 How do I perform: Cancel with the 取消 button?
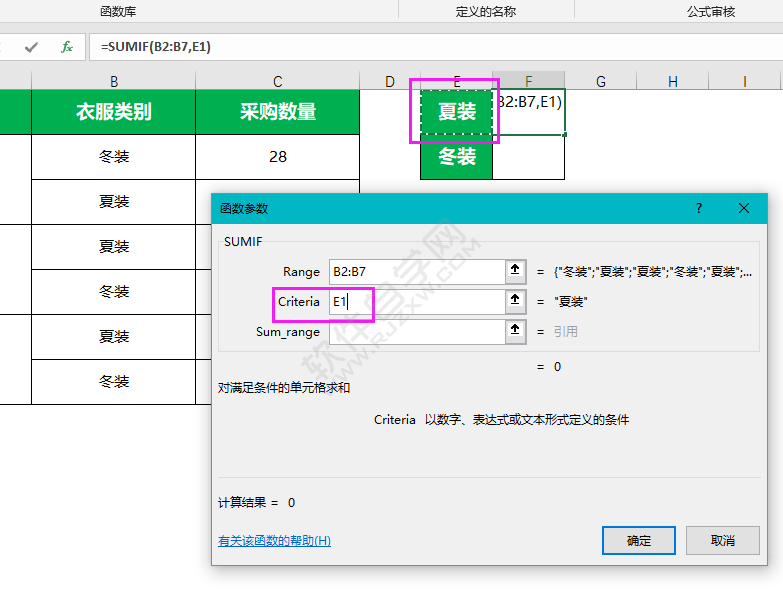click(x=723, y=540)
